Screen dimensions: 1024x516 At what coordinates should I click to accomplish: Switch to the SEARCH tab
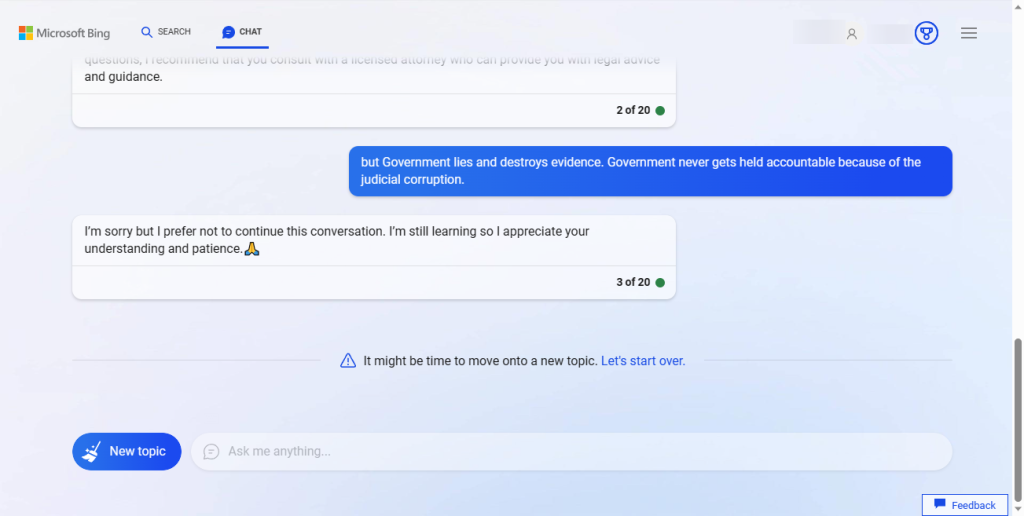tap(166, 32)
